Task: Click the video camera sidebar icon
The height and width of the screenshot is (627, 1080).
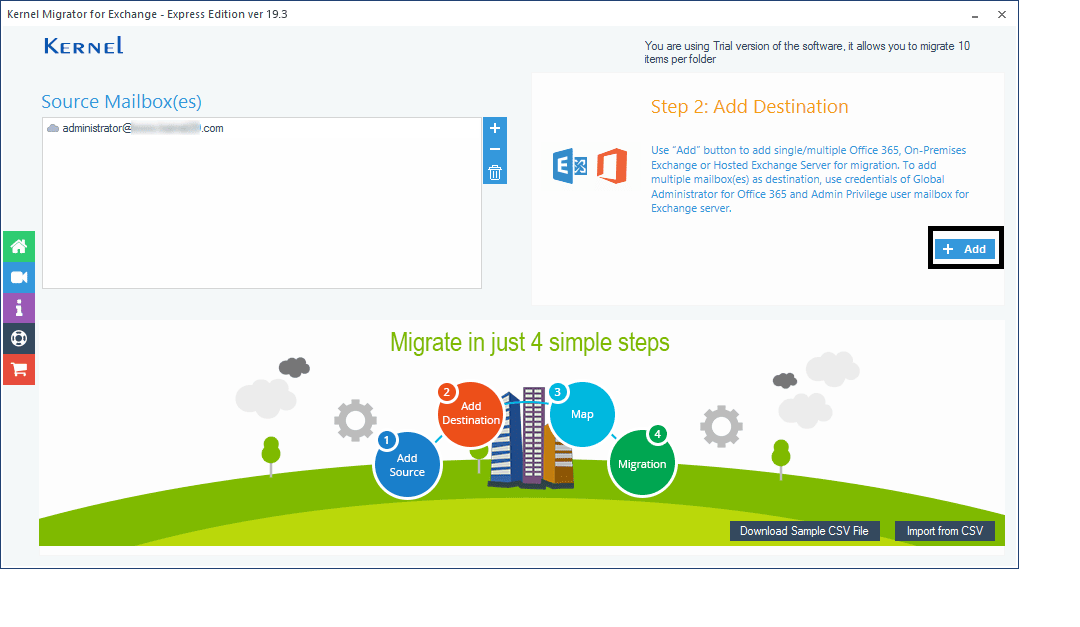Action: 19,277
